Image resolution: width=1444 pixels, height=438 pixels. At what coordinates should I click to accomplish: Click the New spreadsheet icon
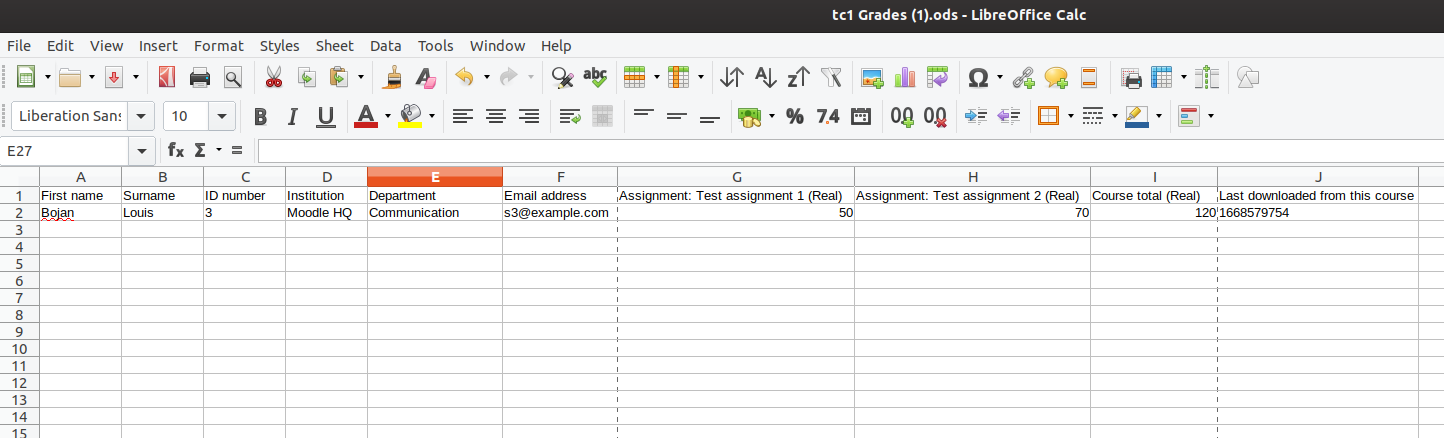[26, 77]
